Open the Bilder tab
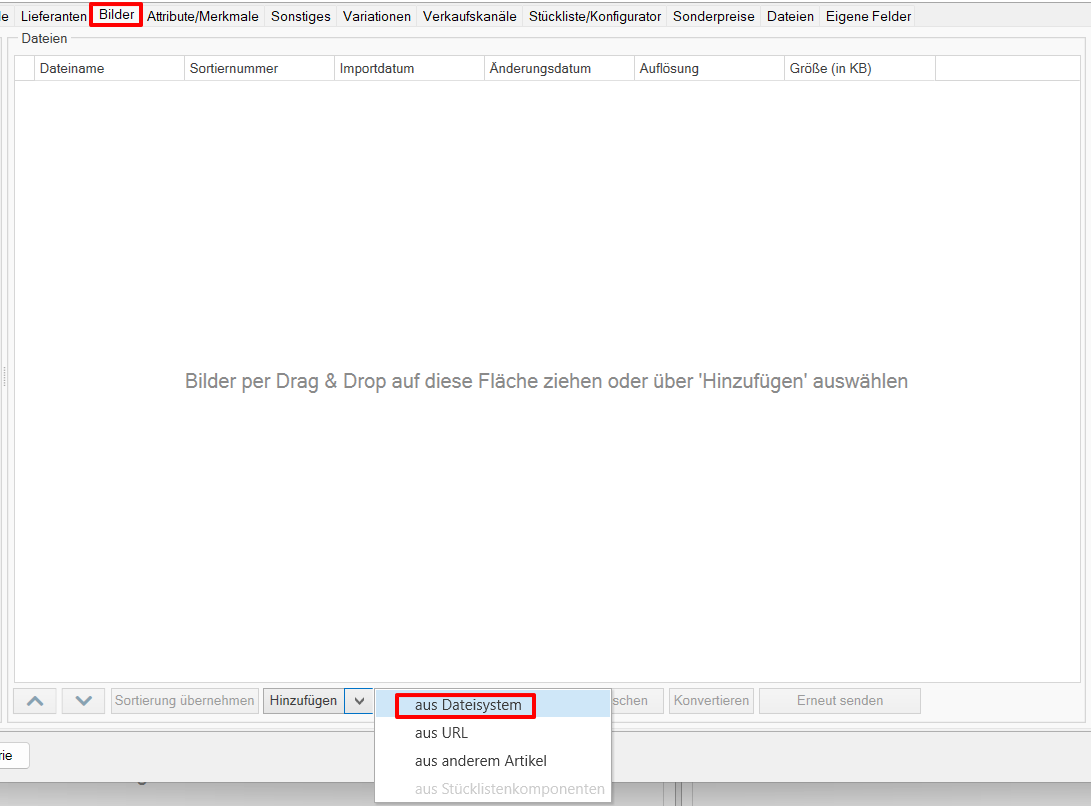The height and width of the screenshot is (806, 1091). (x=116, y=15)
